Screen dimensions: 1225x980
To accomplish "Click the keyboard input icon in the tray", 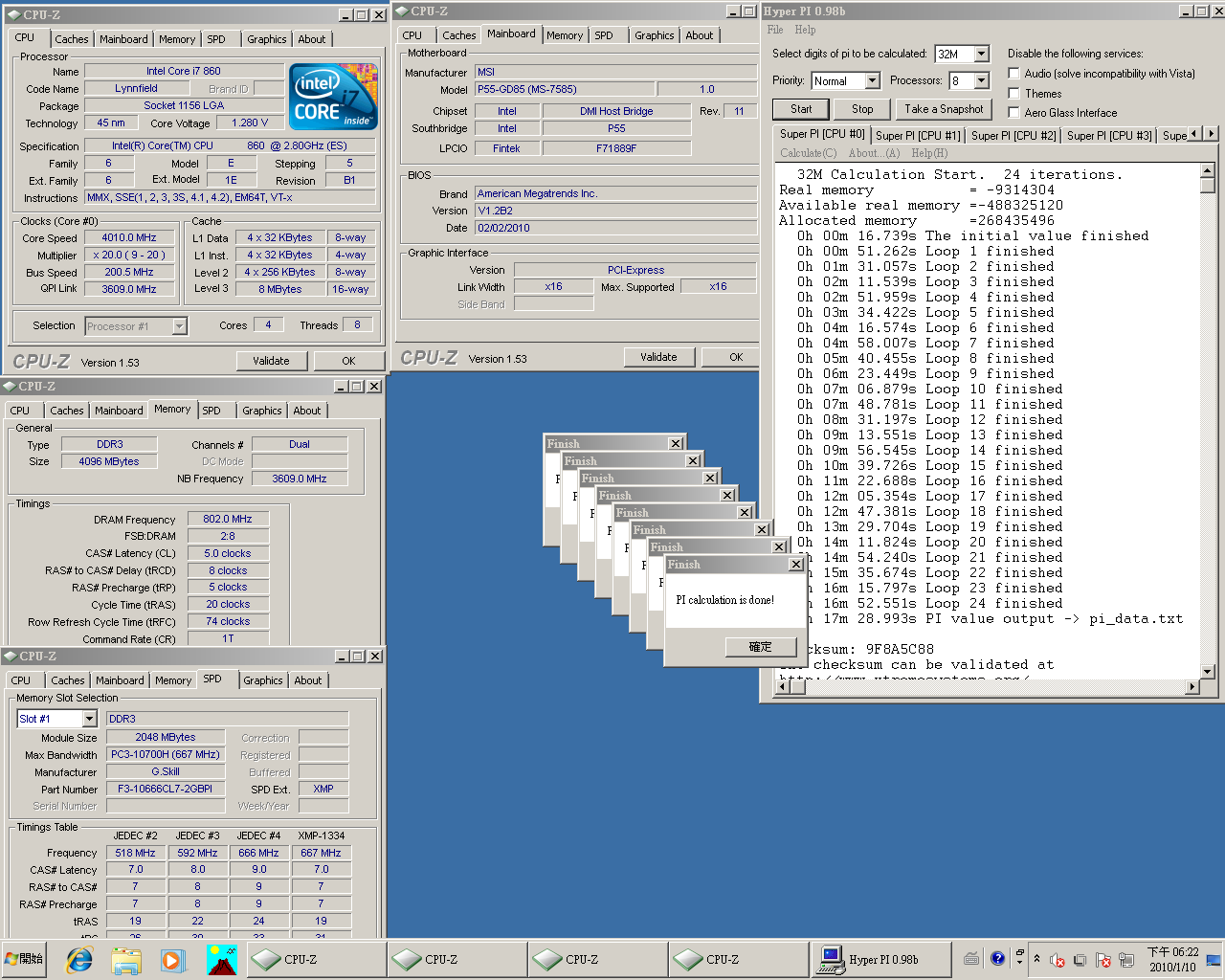I will point(971,958).
